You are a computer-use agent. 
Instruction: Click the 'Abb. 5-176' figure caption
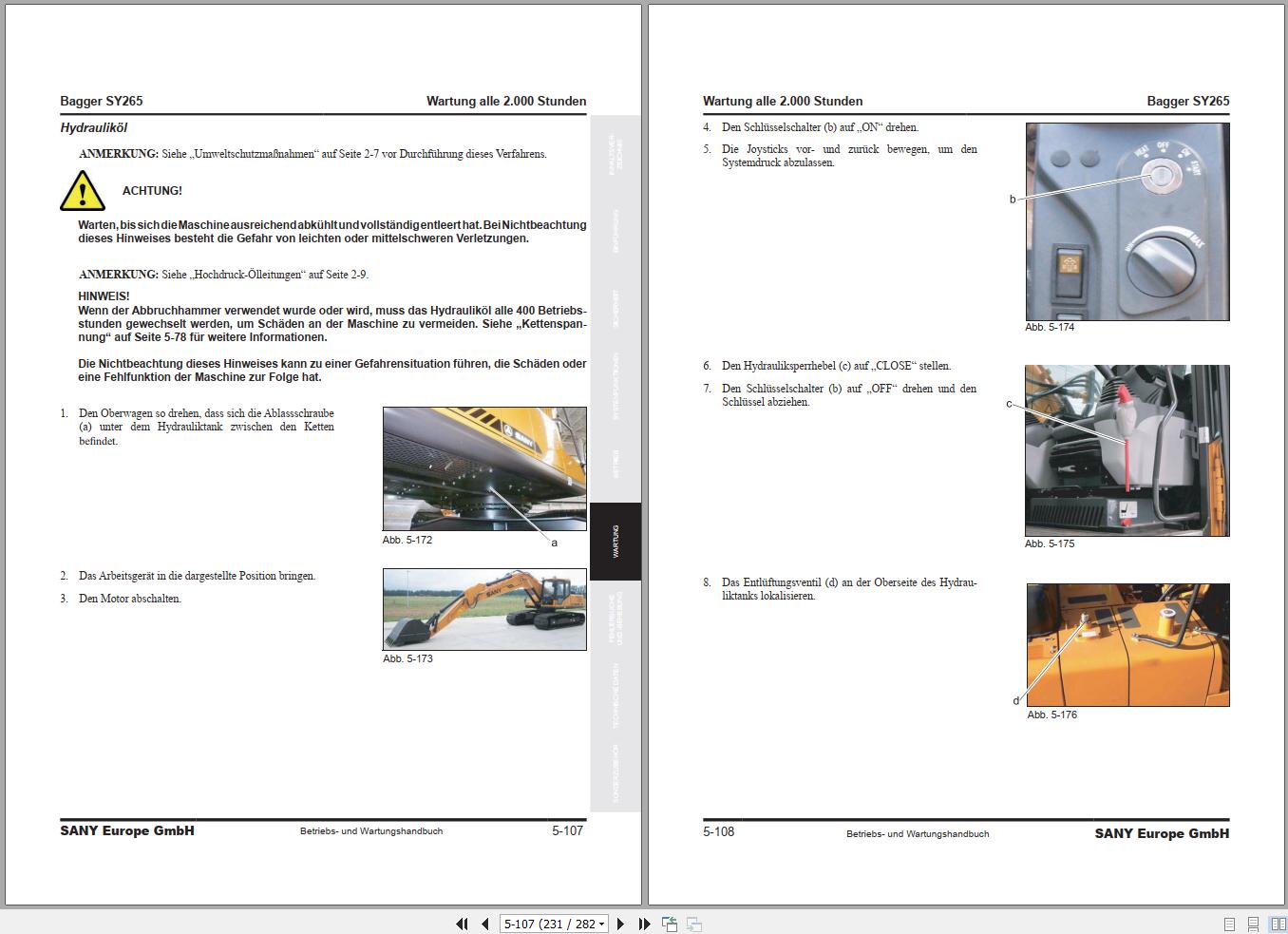tap(1052, 715)
